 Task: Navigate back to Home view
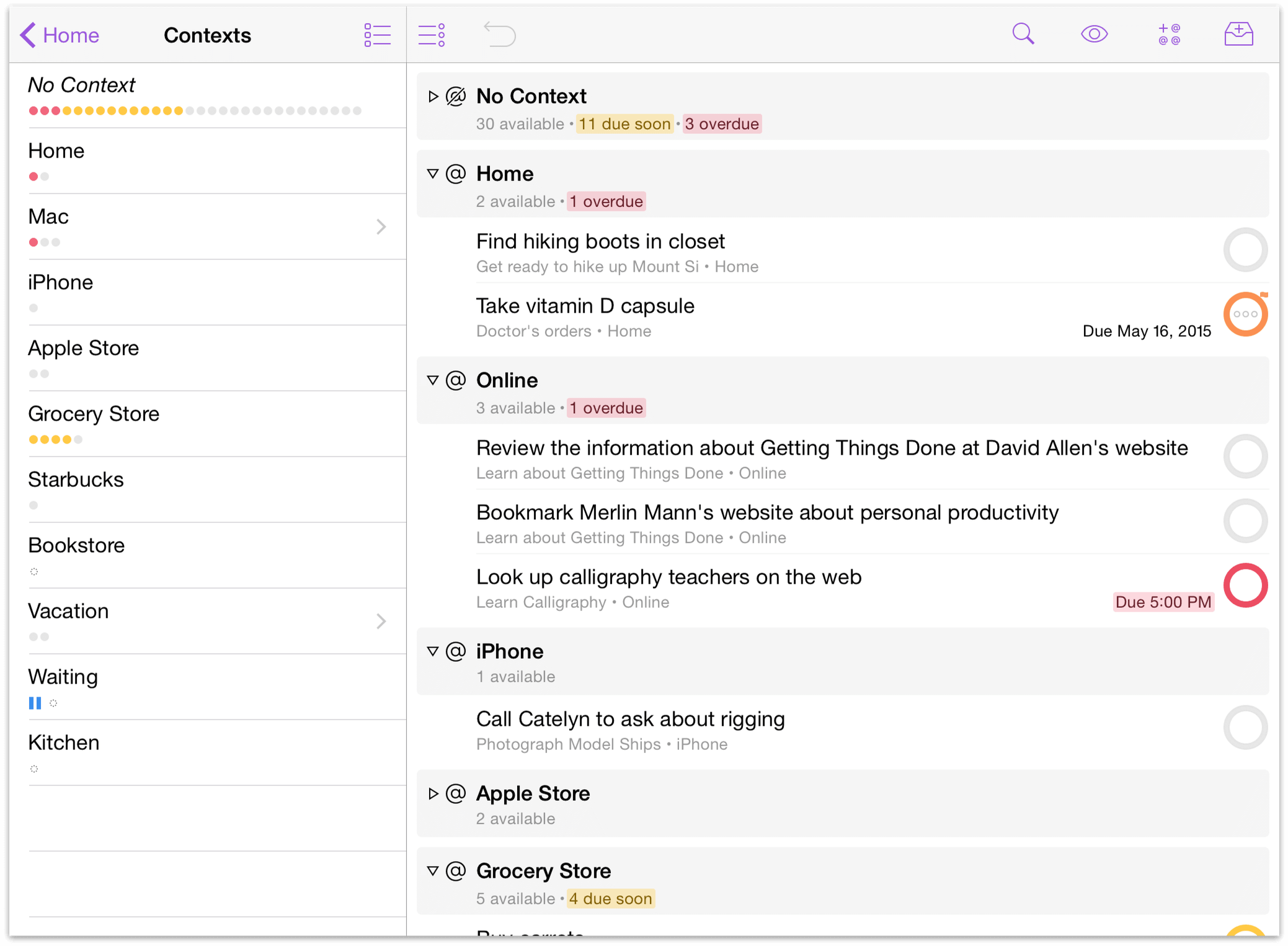[x=56, y=35]
